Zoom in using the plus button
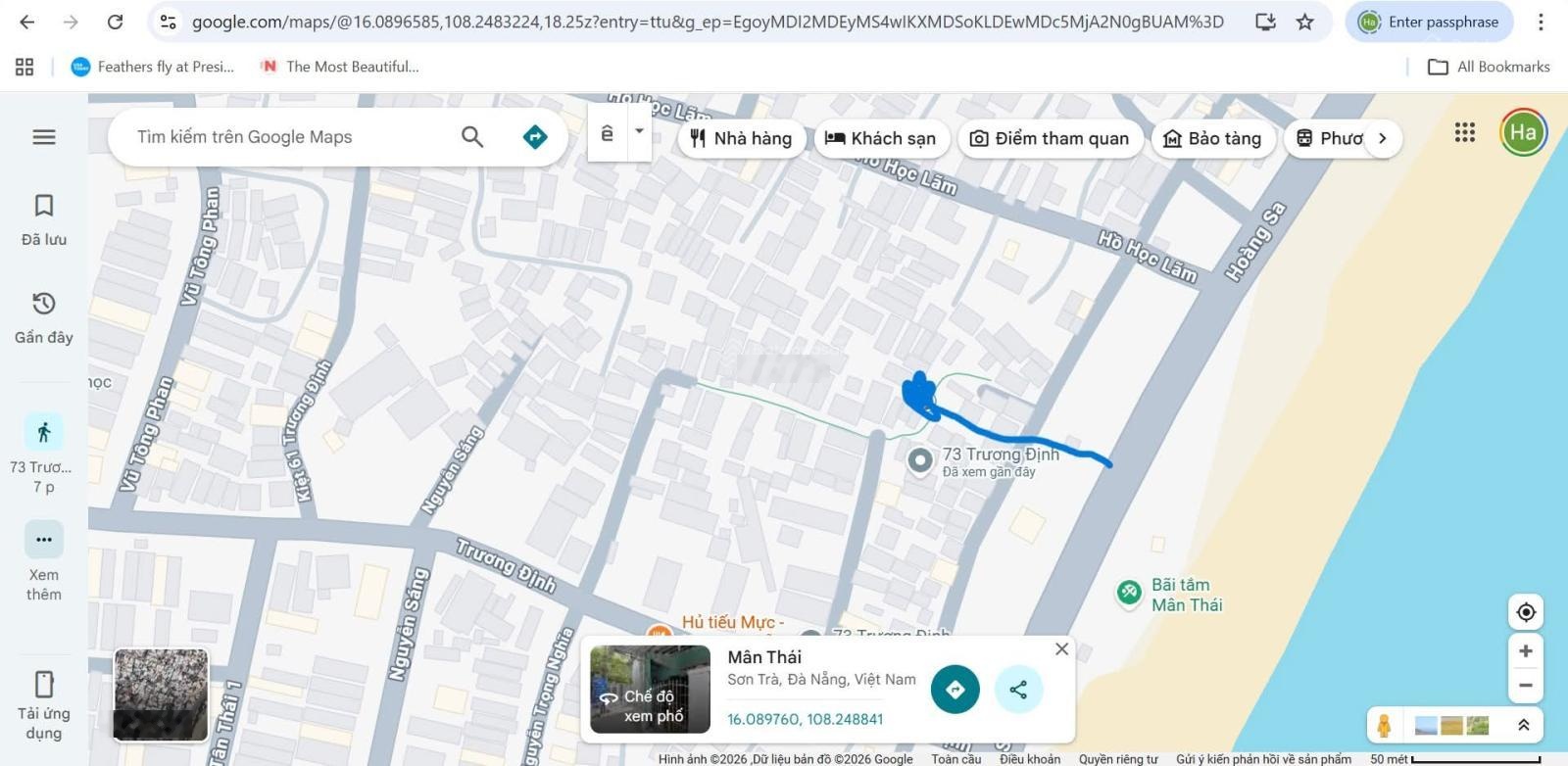Screen dimensions: 1568x766 [1526, 651]
